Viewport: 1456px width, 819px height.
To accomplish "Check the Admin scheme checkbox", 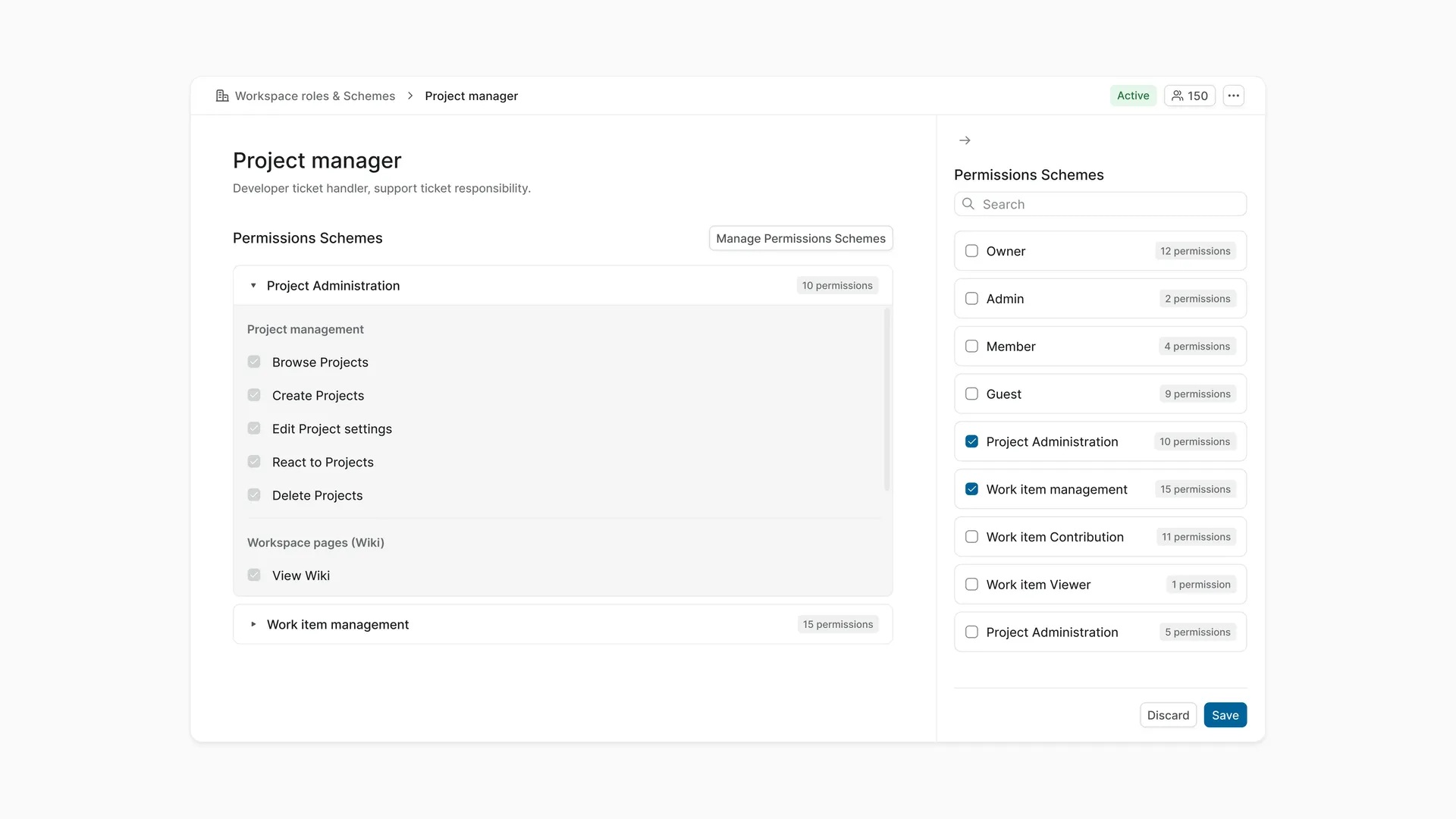I will click(x=971, y=299).
